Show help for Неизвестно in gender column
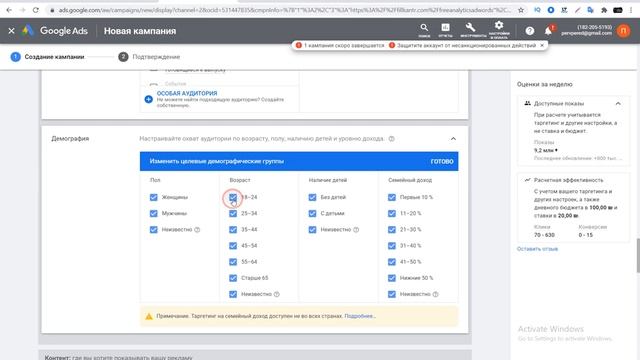Image resolution: width=640 pixels, height=360 pixels. coord(197,230)
